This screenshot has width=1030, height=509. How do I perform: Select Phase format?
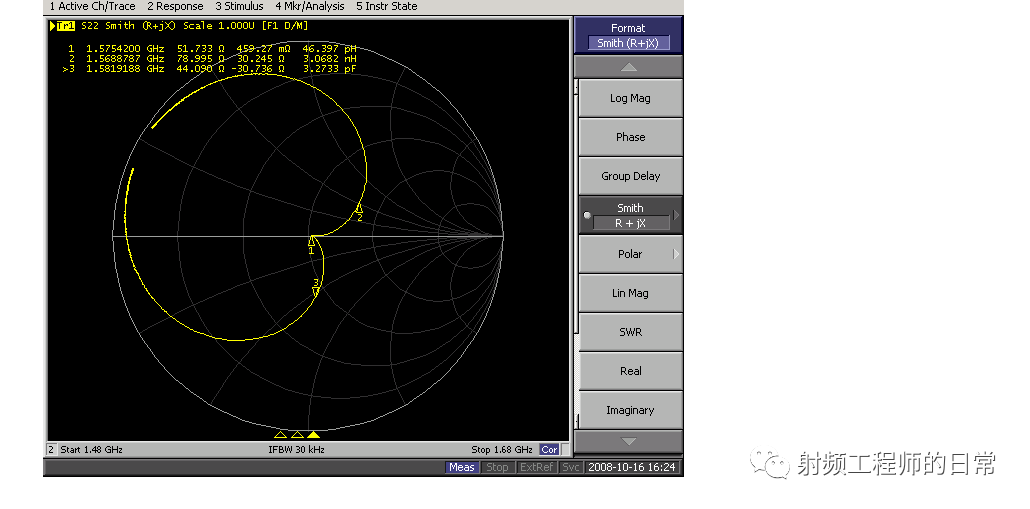click(x=630, y=137)
